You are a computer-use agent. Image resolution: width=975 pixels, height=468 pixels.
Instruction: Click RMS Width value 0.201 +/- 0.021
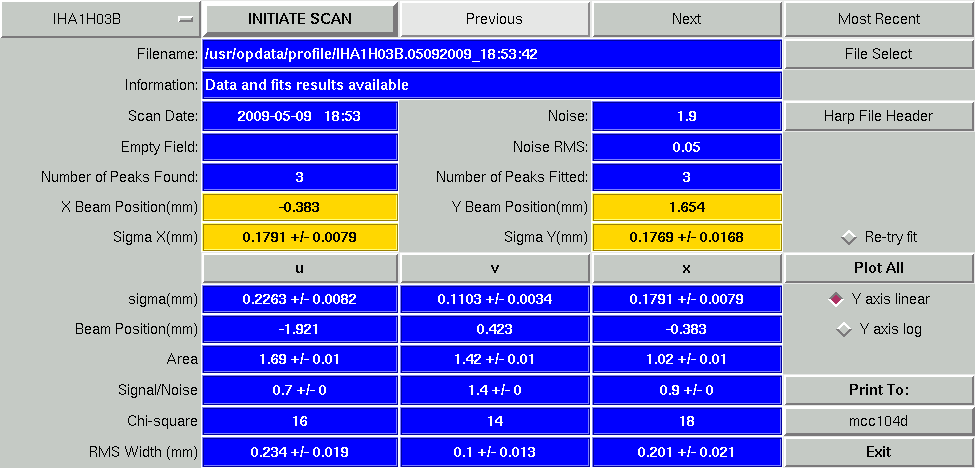click(x=686, y=452)
